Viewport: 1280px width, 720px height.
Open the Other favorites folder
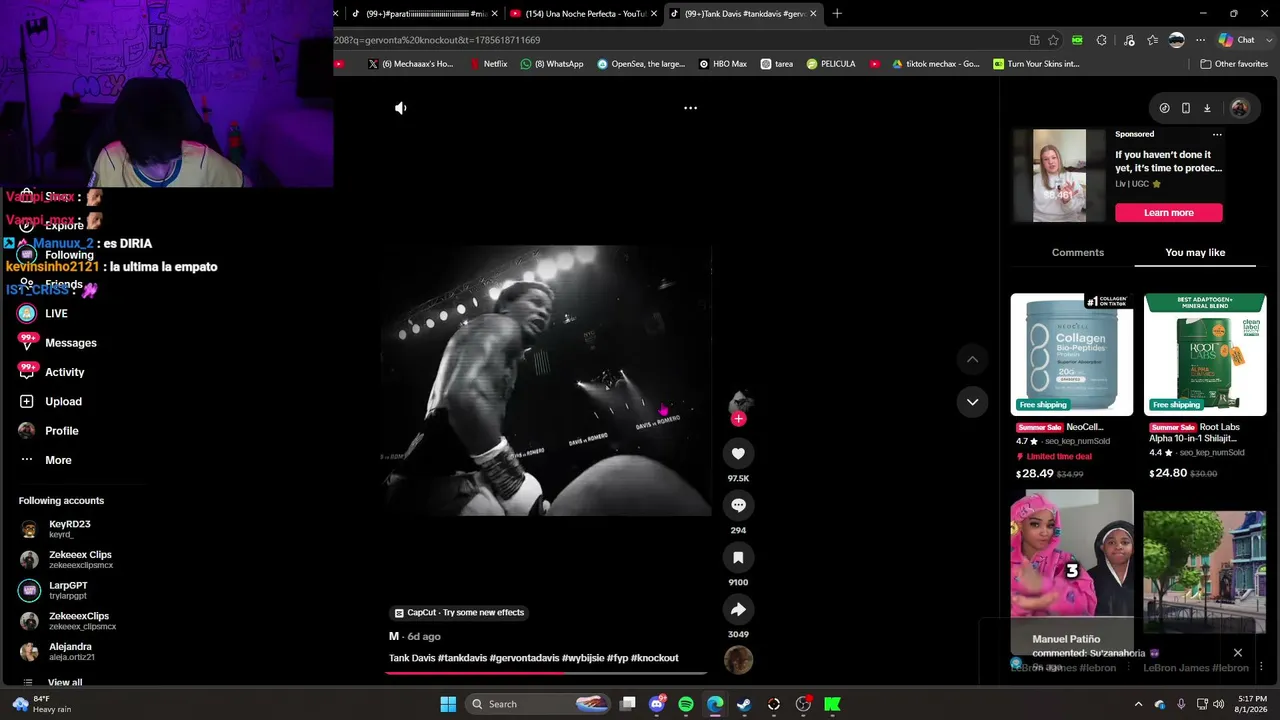coord(1234,64)
